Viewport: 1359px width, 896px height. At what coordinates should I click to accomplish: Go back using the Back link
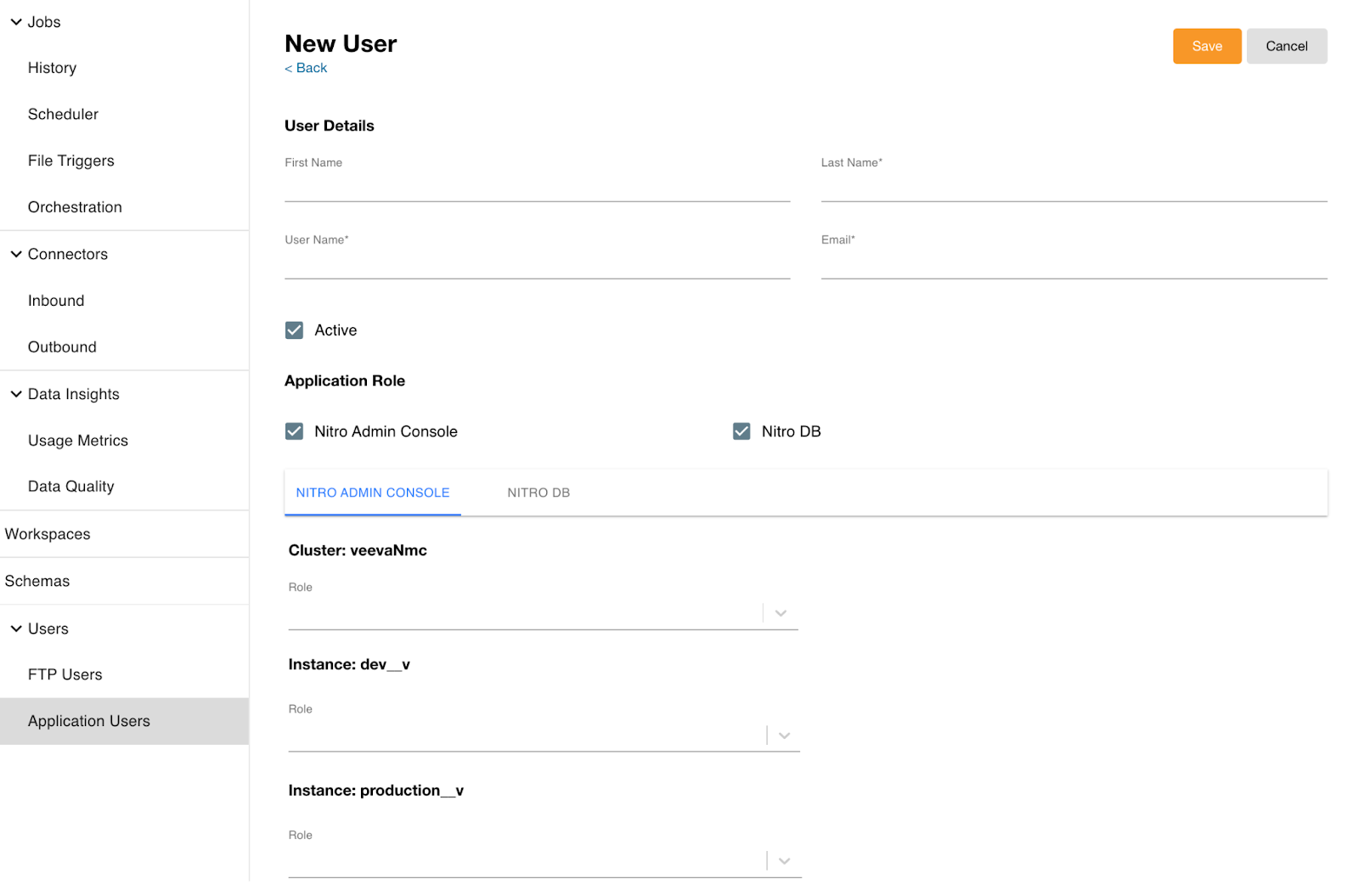point(306,68)
